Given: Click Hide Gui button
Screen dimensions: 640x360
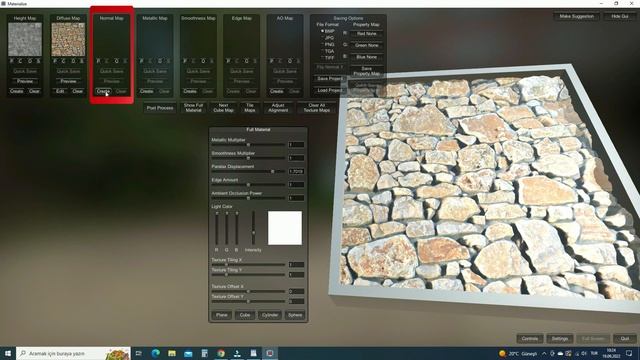Looking at the screenshot, I should 620,16.
